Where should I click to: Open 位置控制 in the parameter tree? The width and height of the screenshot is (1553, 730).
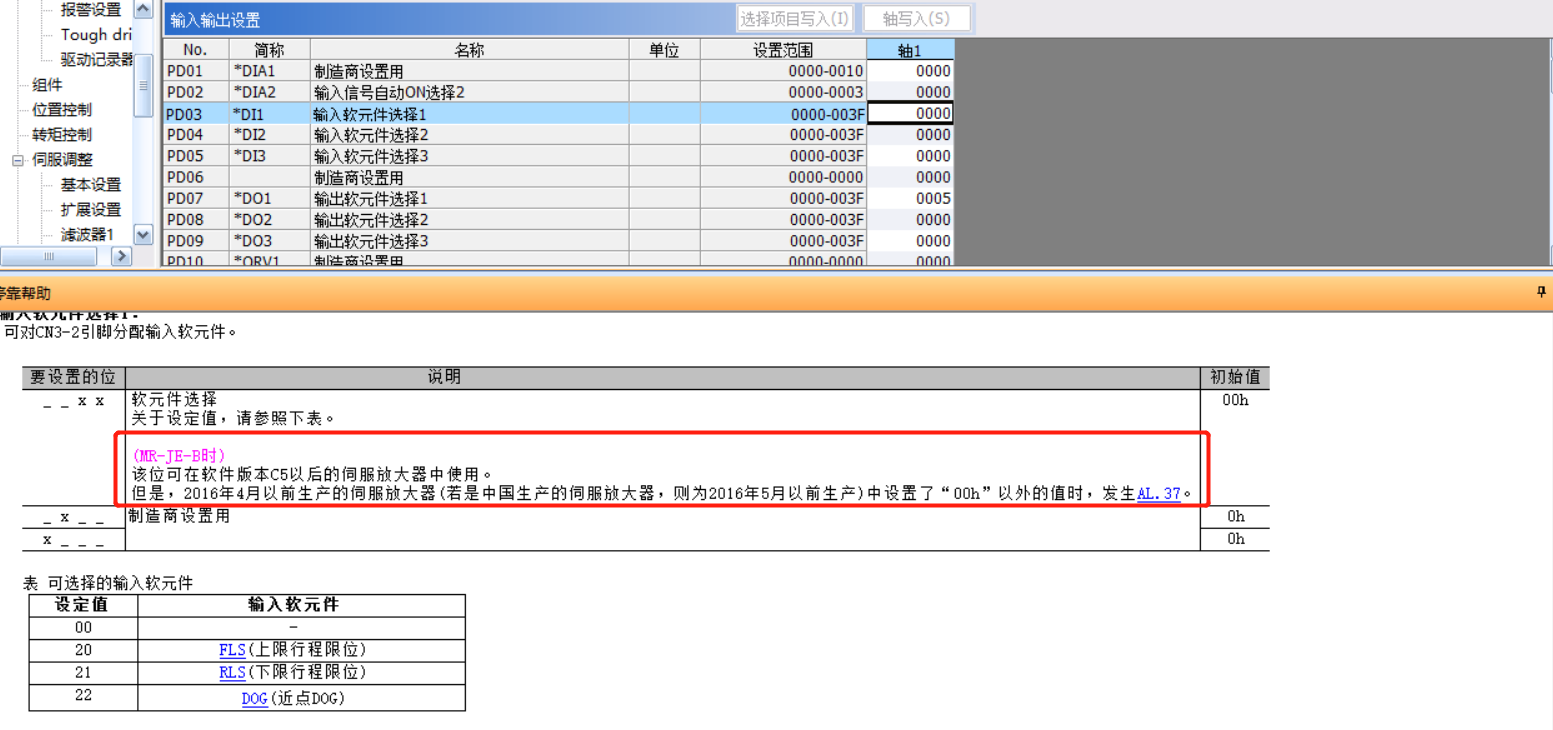click(x=62, y=110)
